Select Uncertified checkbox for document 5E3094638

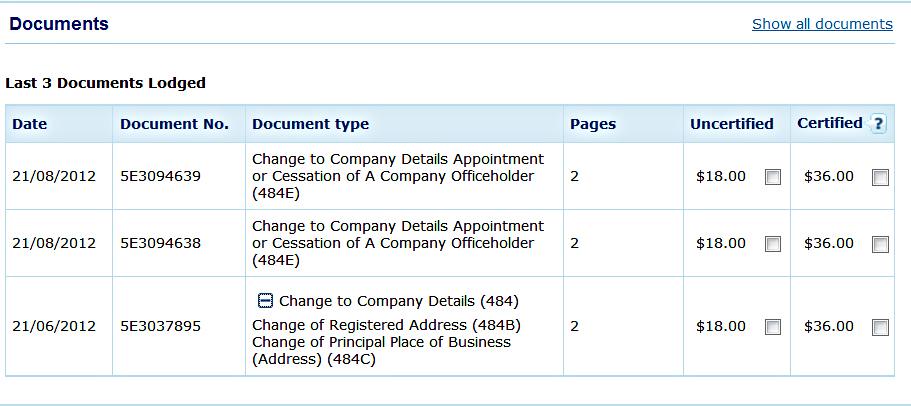tap(772, 243)
